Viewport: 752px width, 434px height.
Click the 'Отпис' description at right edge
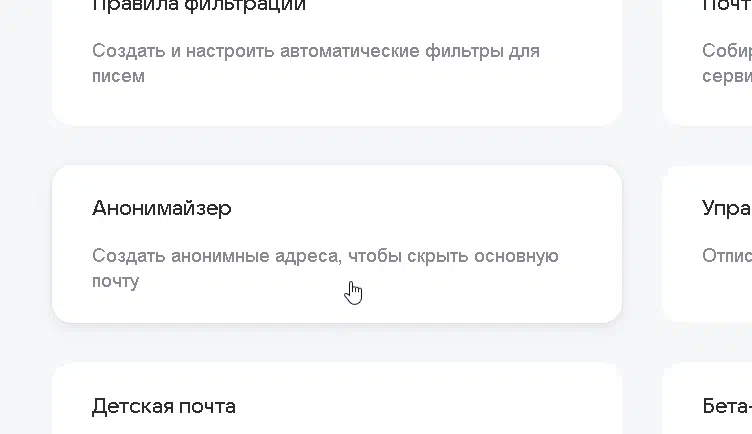[727, 256]
